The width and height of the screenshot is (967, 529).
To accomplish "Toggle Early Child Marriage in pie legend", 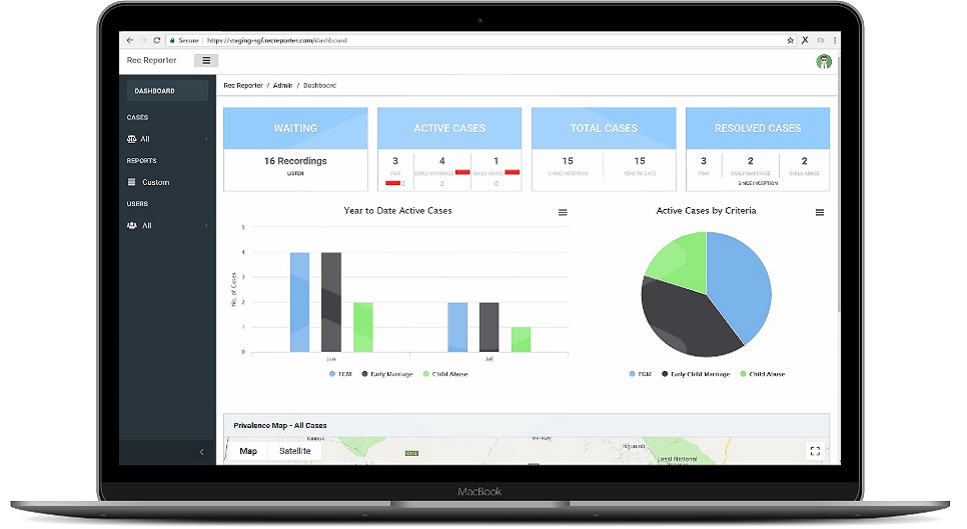I will pos(696,374).
